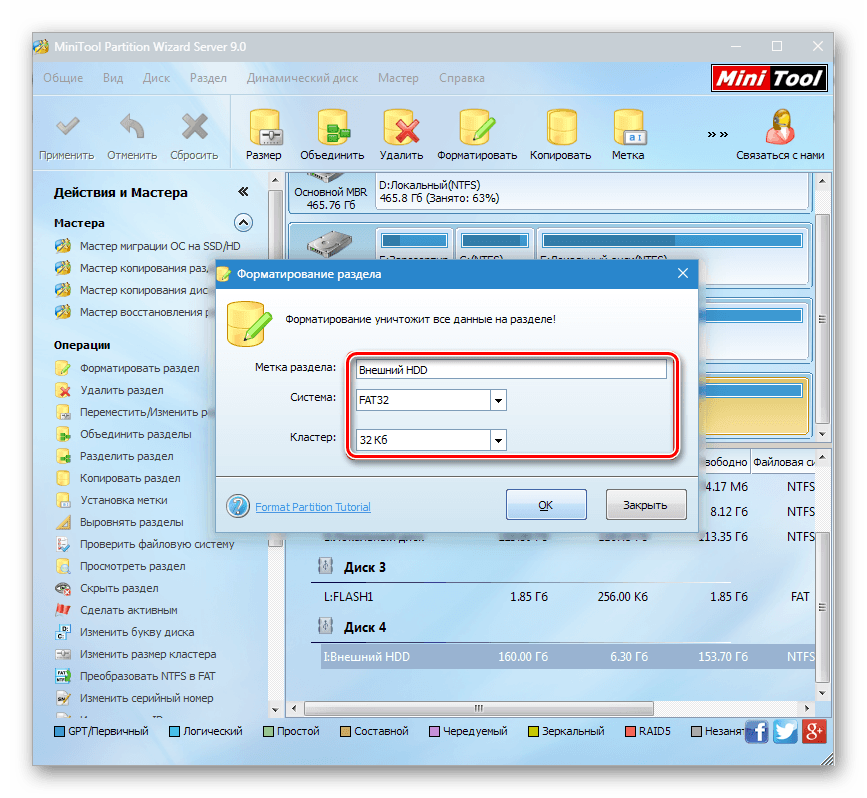Viewport: 867px width, 798px height.
Task: Collapse the Действия и Мастера panel
Action: point(243,192)
